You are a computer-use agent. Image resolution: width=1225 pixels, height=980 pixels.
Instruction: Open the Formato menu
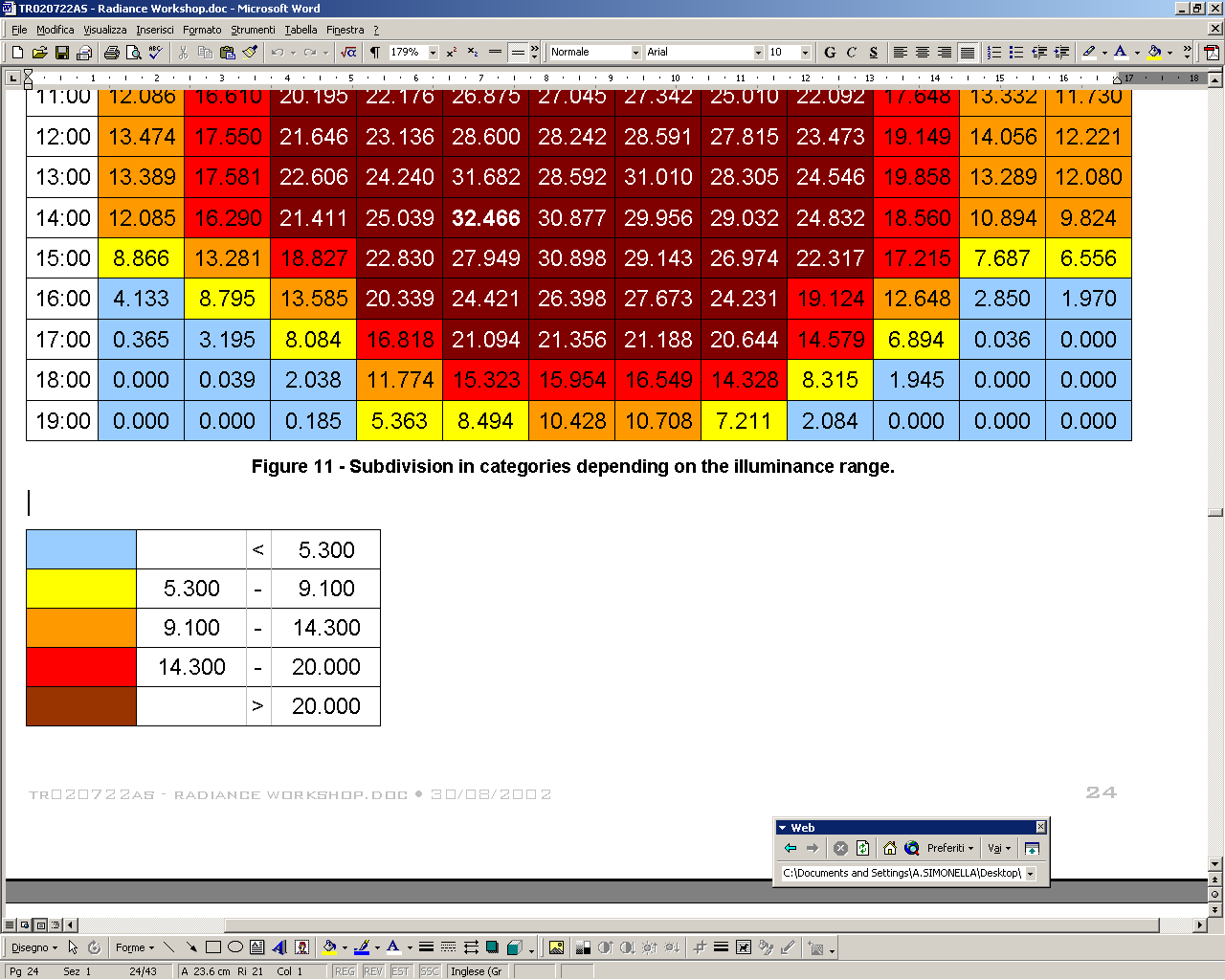pyautogui.click(x=202, y=30)
